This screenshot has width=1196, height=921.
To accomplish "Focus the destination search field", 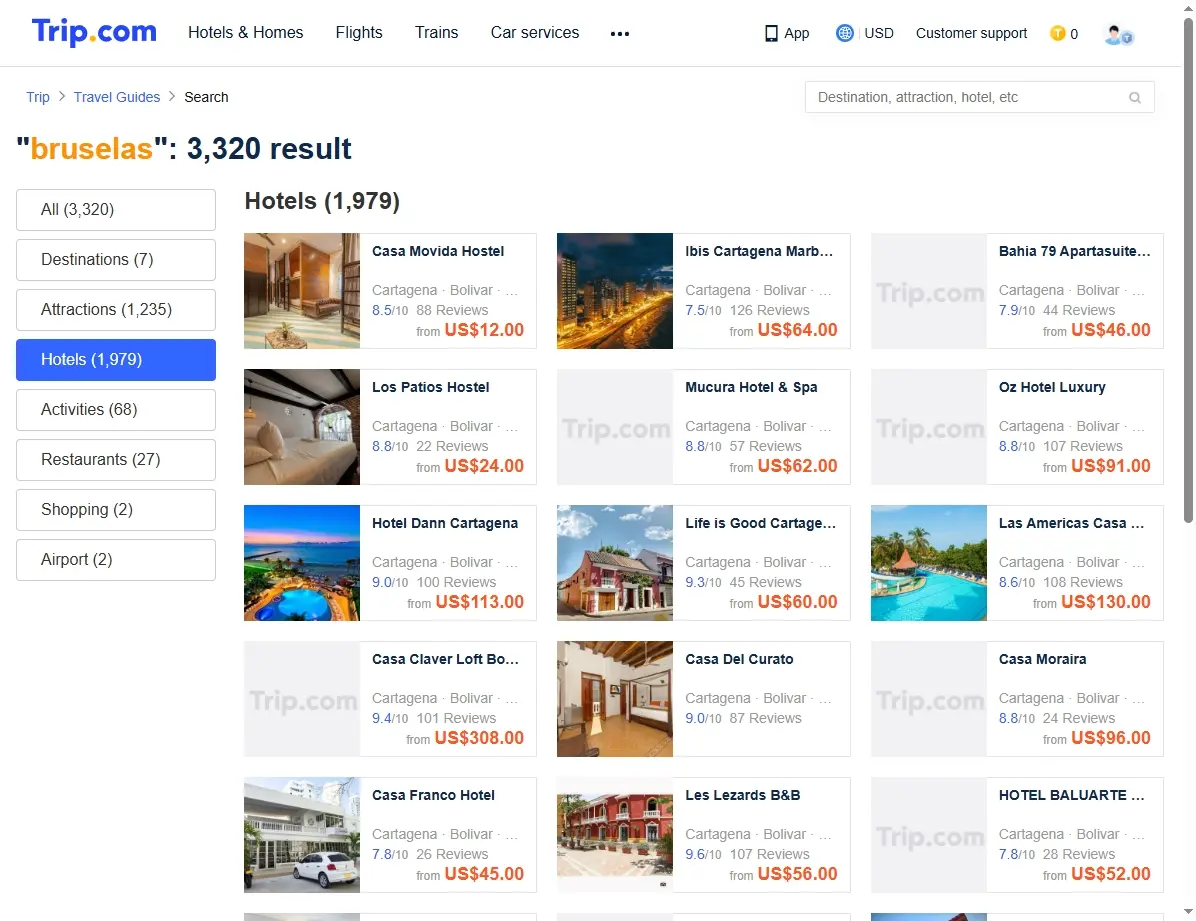I will pos(979,98).
